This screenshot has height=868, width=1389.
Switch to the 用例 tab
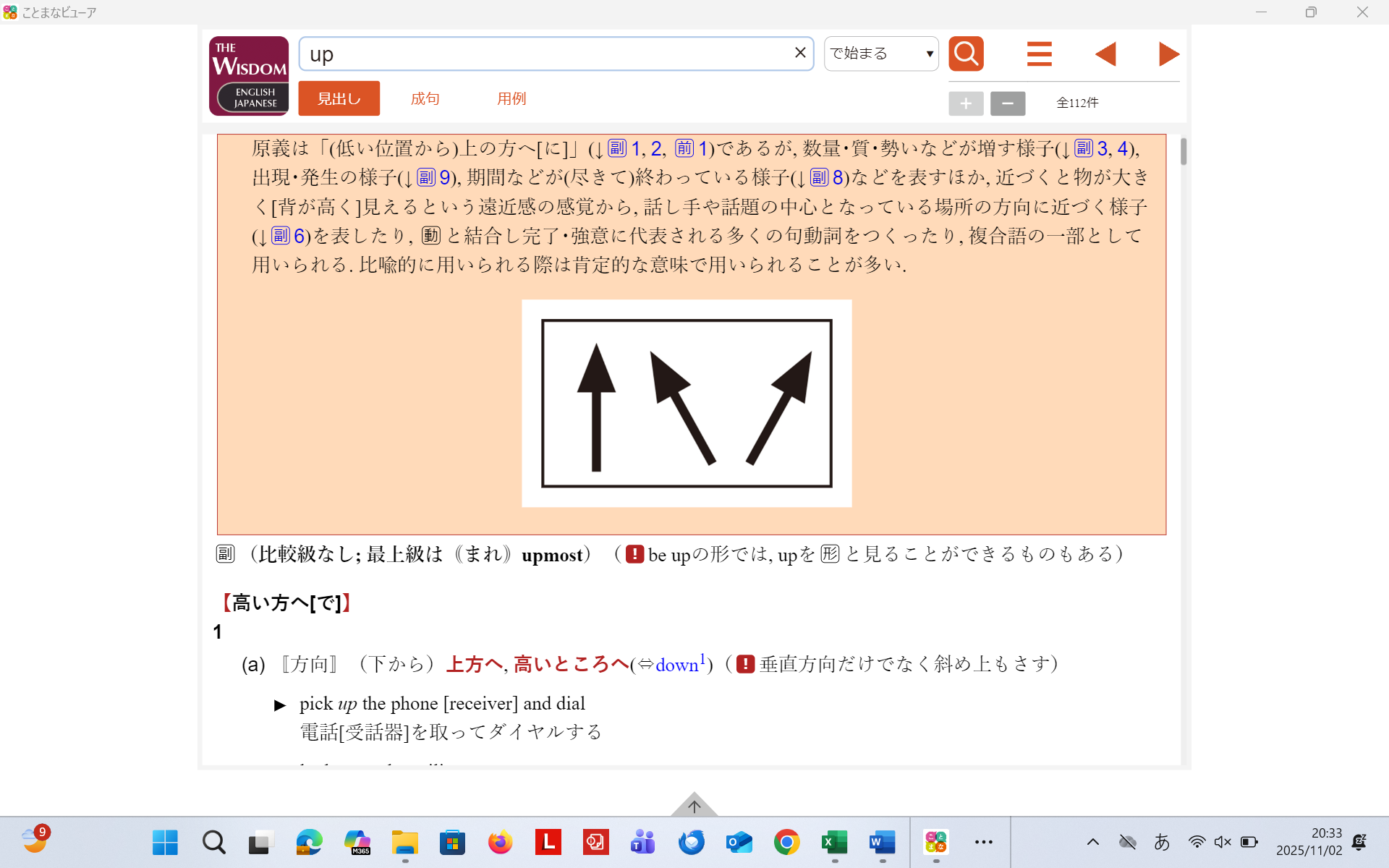[x=511, y=98]
